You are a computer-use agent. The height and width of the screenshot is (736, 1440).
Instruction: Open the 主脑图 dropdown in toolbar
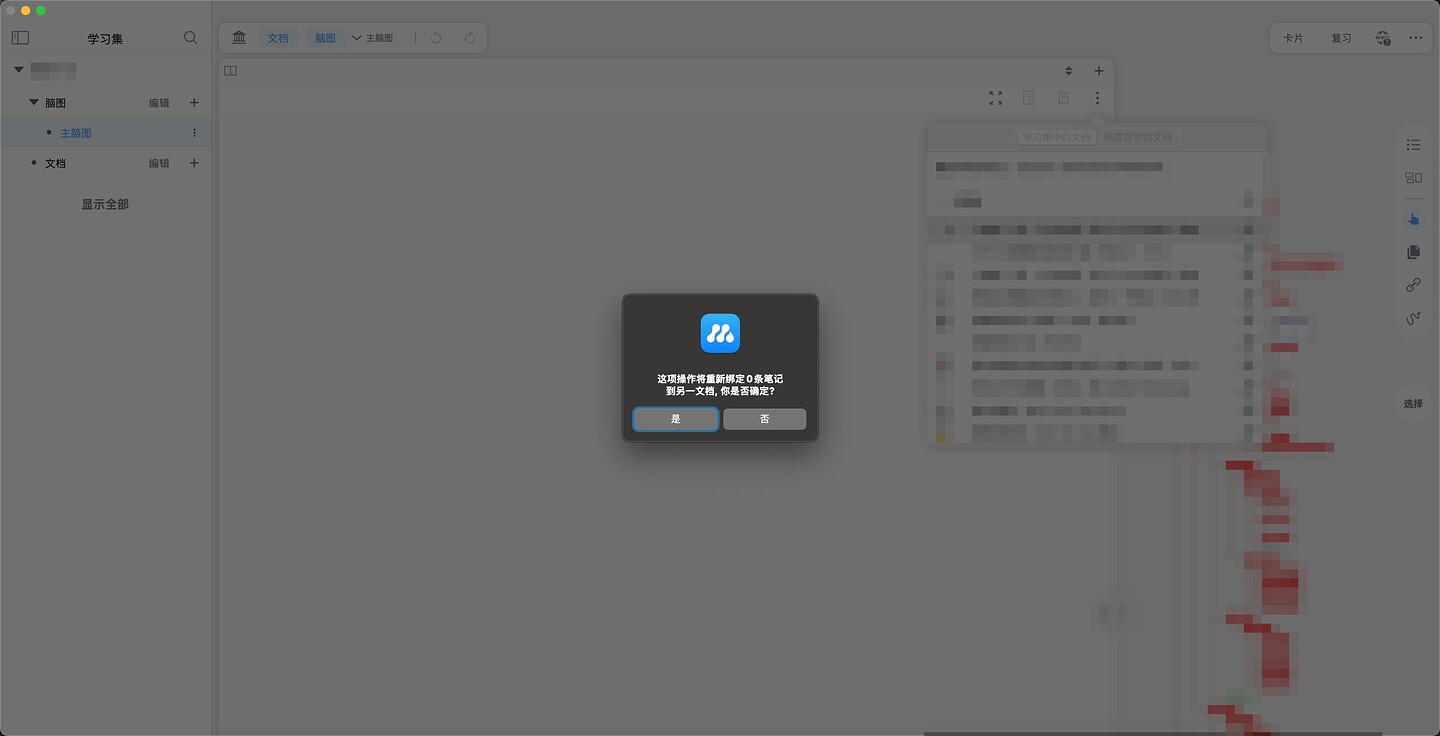pyautogui.click(x=372, y=38)
